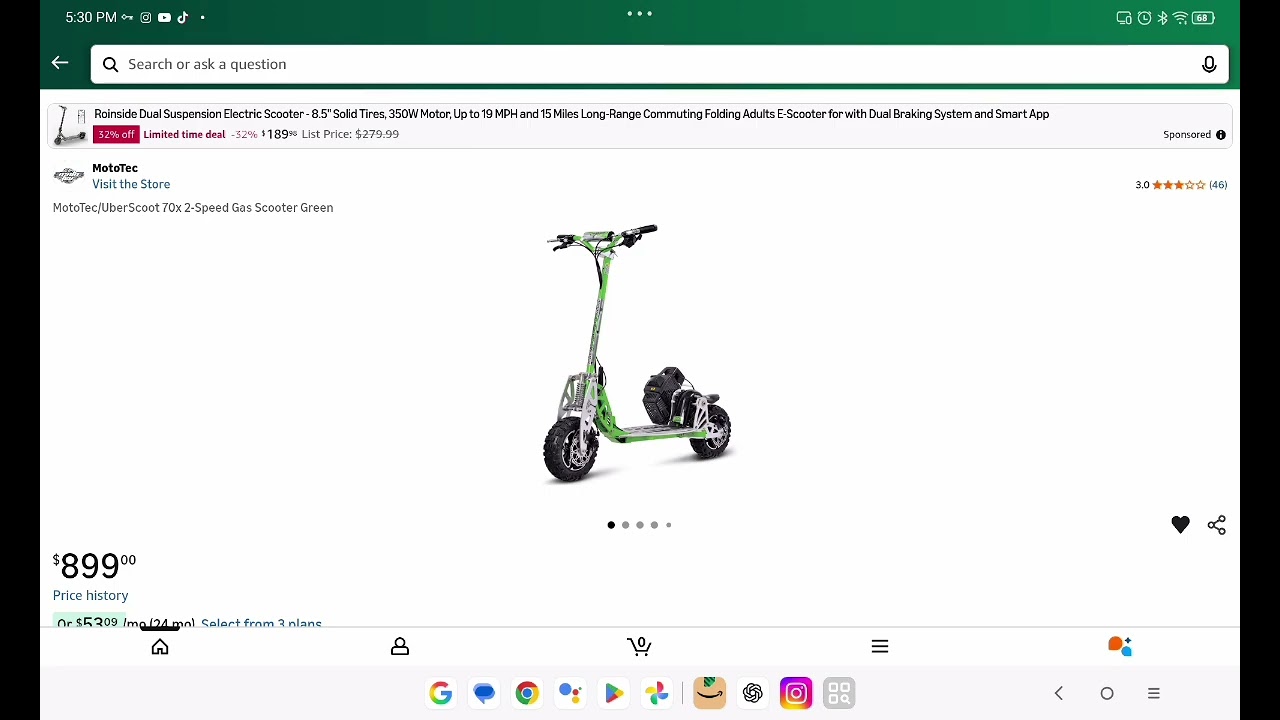
Task: Jump to second image carousel dot
Action: click(625, 525)
